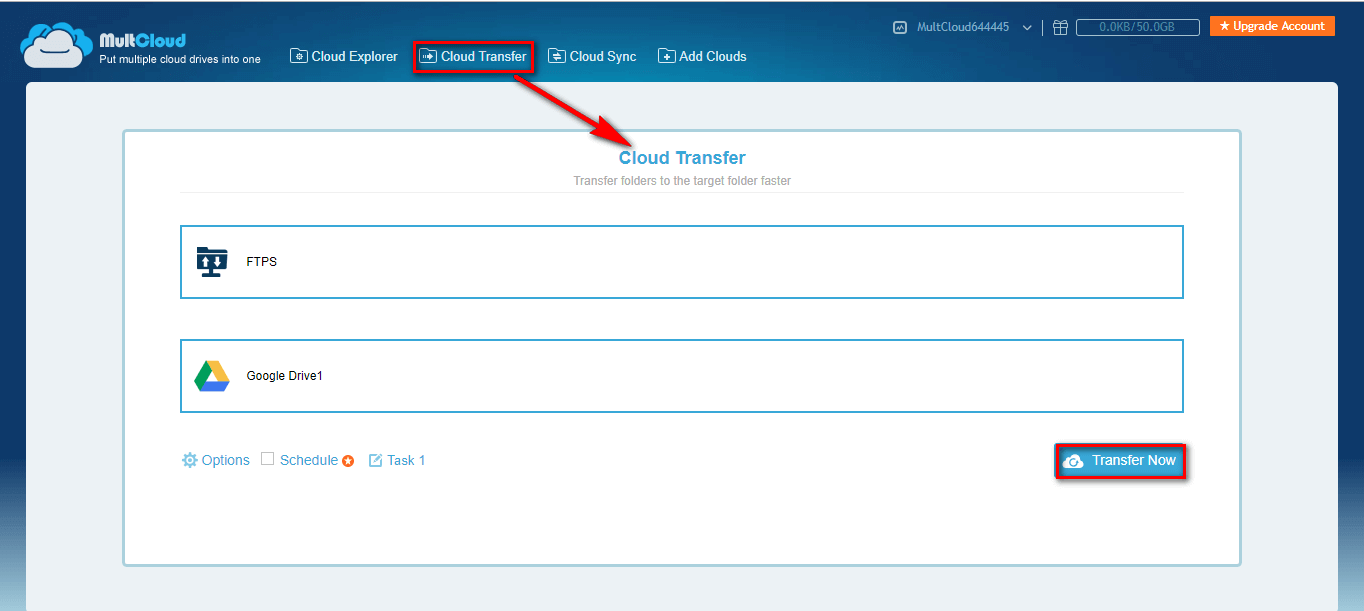Rename task via Task 1 link

click(406, 460)
